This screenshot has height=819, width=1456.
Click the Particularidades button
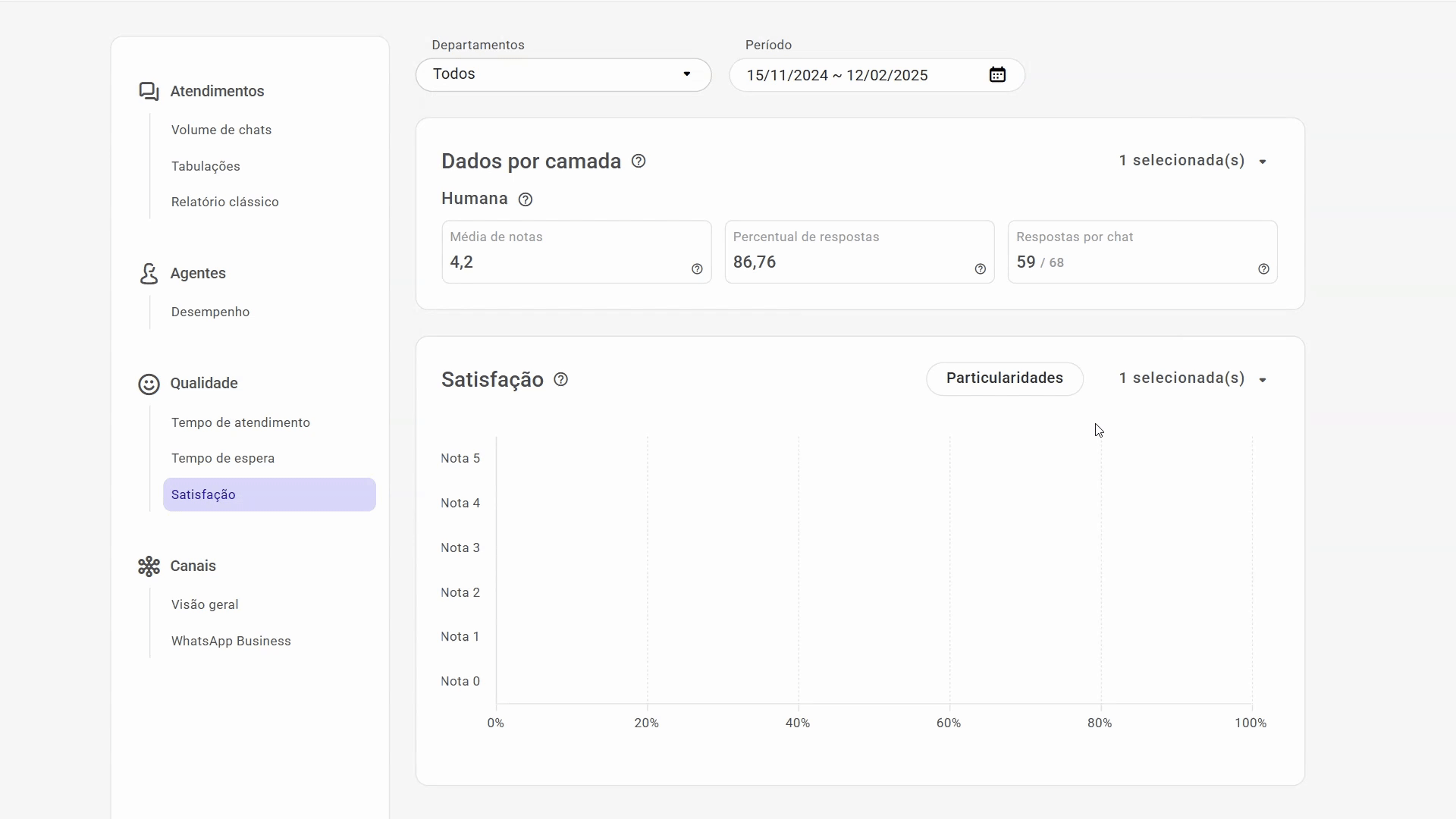1005,378
